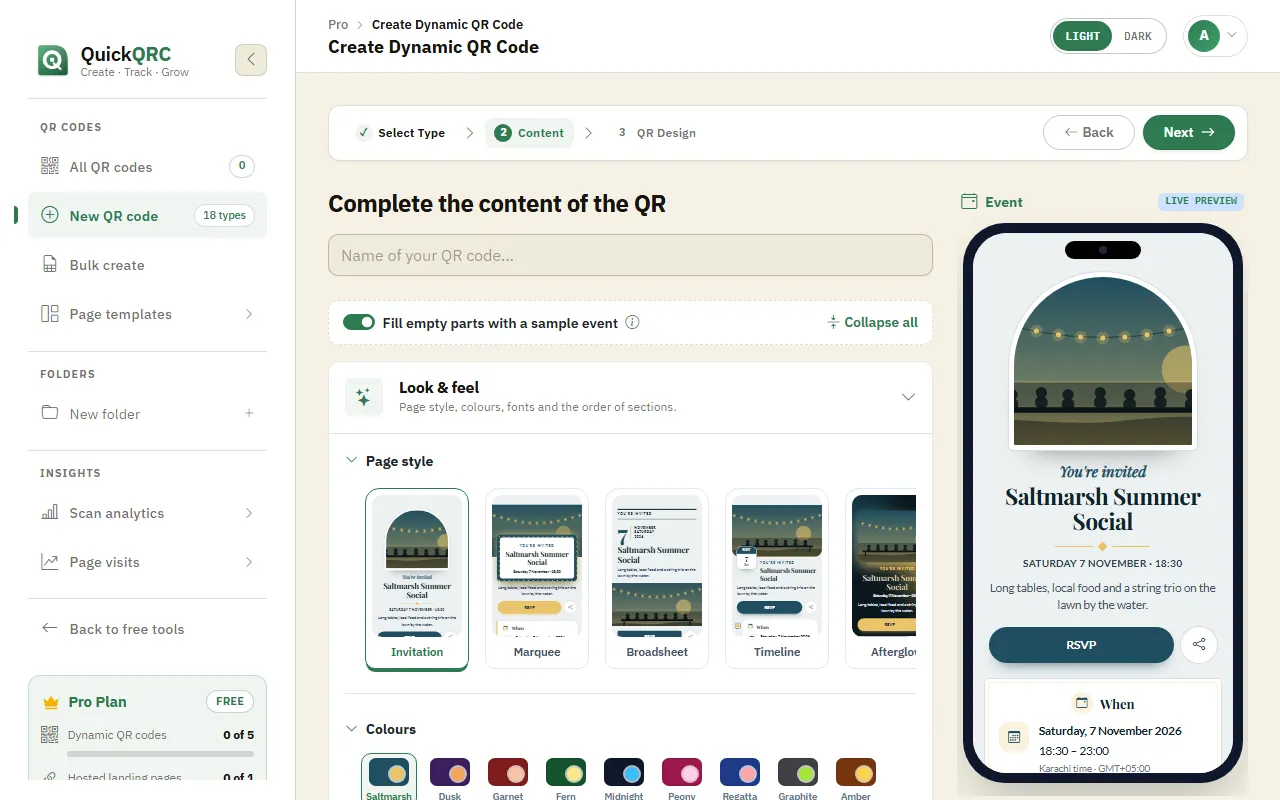Viewport: 1280px width, 800px height.
Task: Click the share icon in phone preview
Action: coord(1199,644)
